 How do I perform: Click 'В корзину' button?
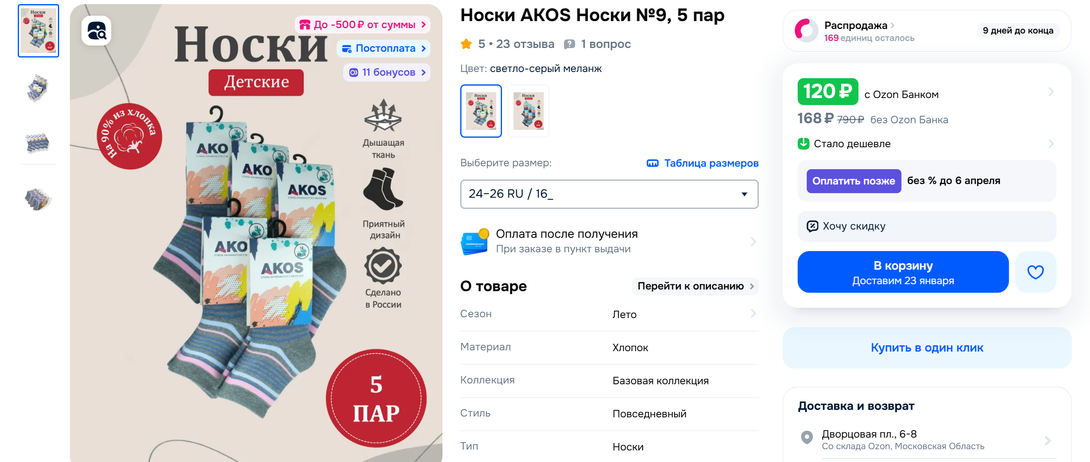click(903, 272)
